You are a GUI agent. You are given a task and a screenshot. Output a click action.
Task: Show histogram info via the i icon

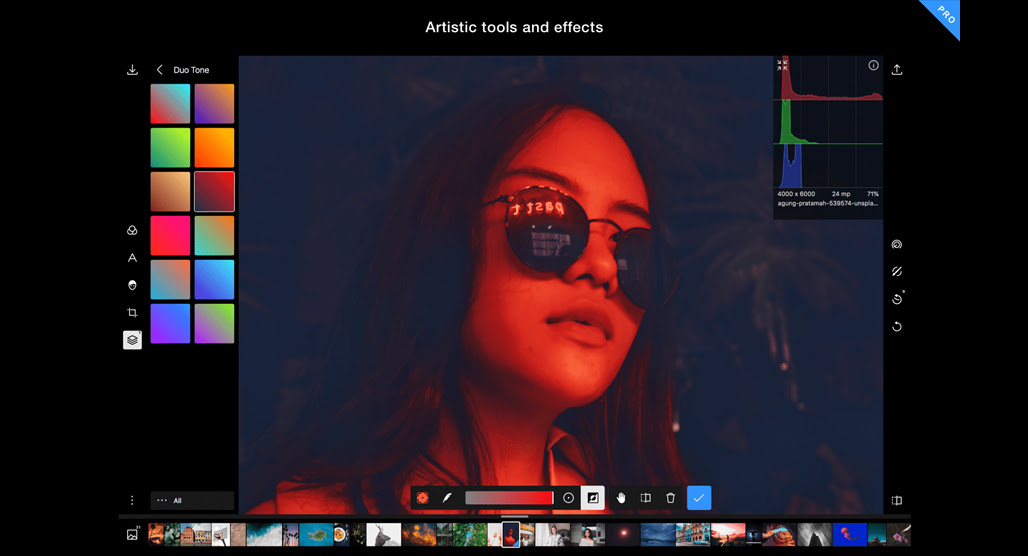873,66
